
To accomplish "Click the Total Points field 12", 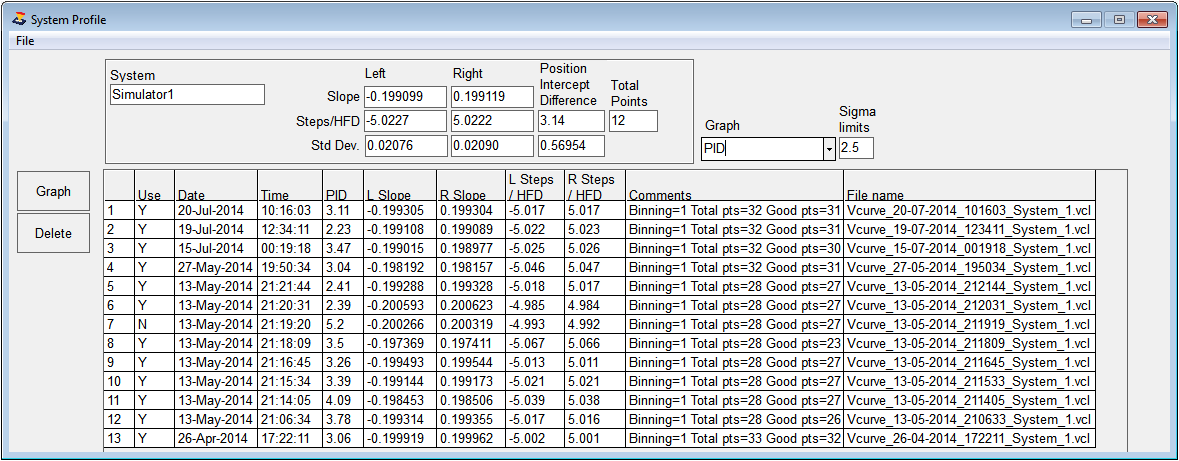I will click(634, 121).
